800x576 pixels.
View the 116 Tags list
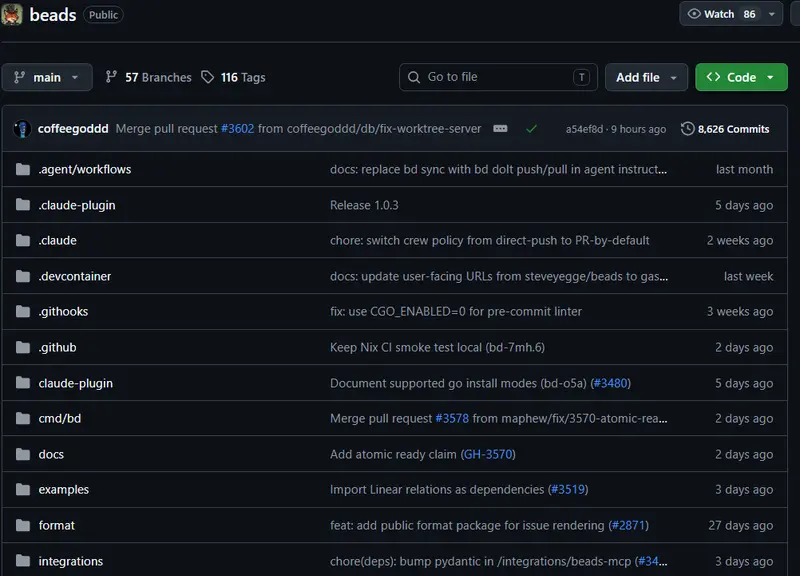(233, 77)
